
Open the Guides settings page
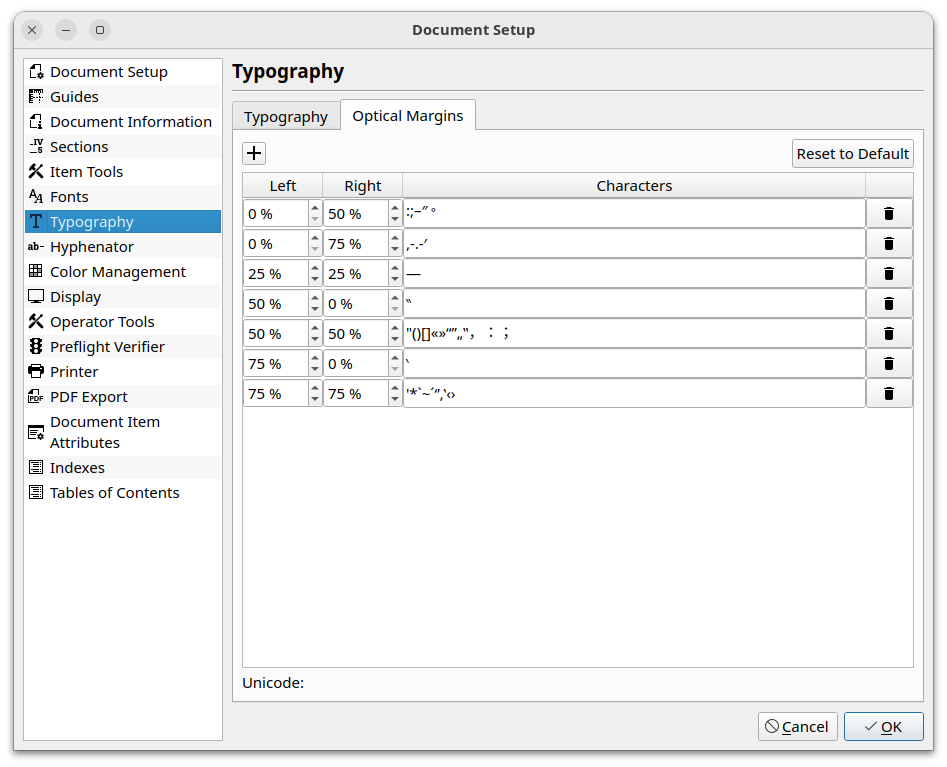click(74, 97)
